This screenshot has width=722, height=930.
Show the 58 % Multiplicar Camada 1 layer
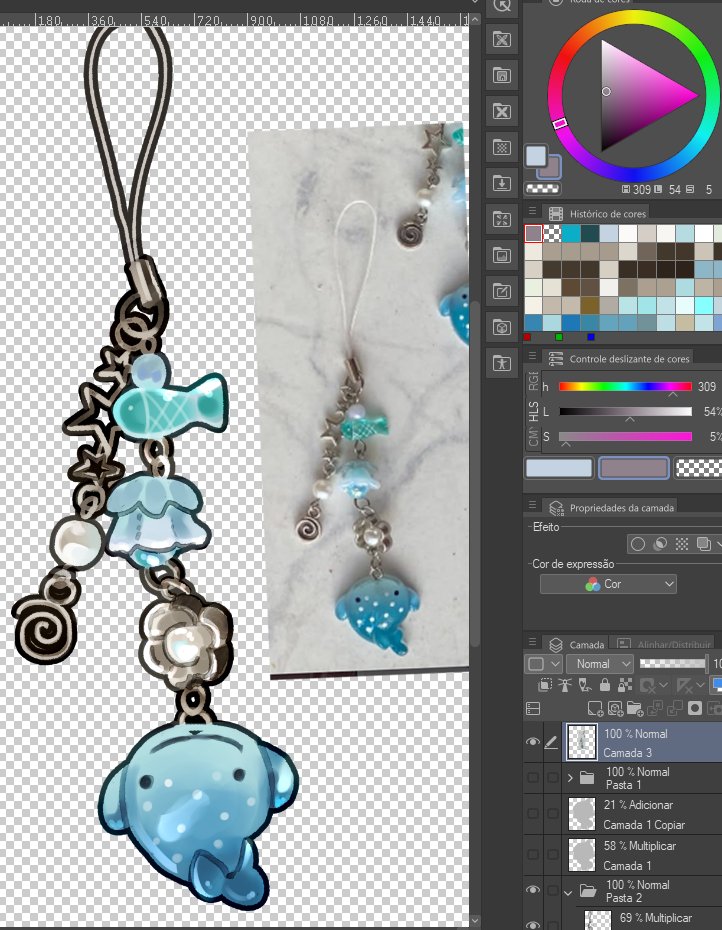point(533,855)
